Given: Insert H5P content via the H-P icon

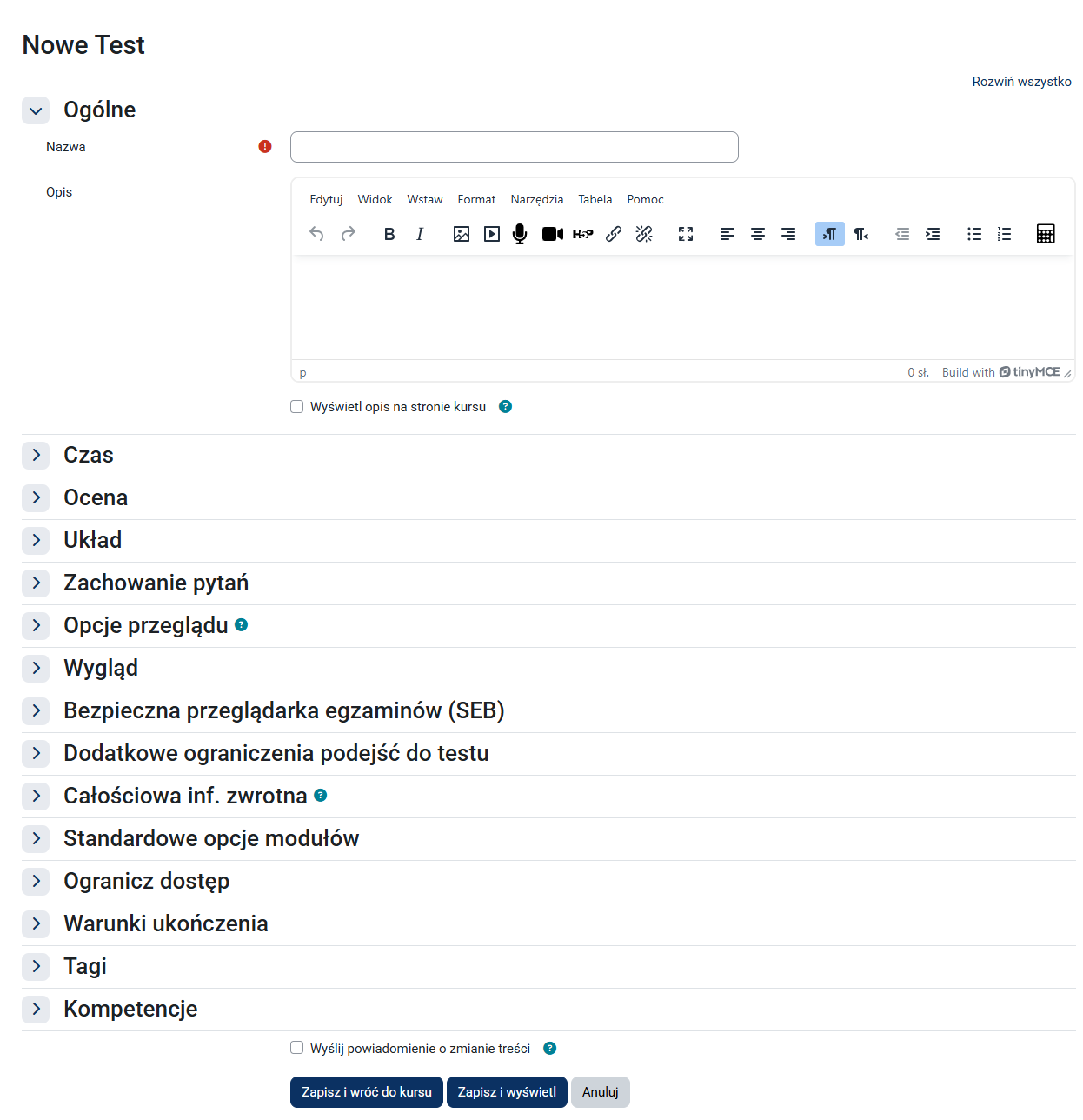Looking at the screenshot, I should [x=582, y=234].
